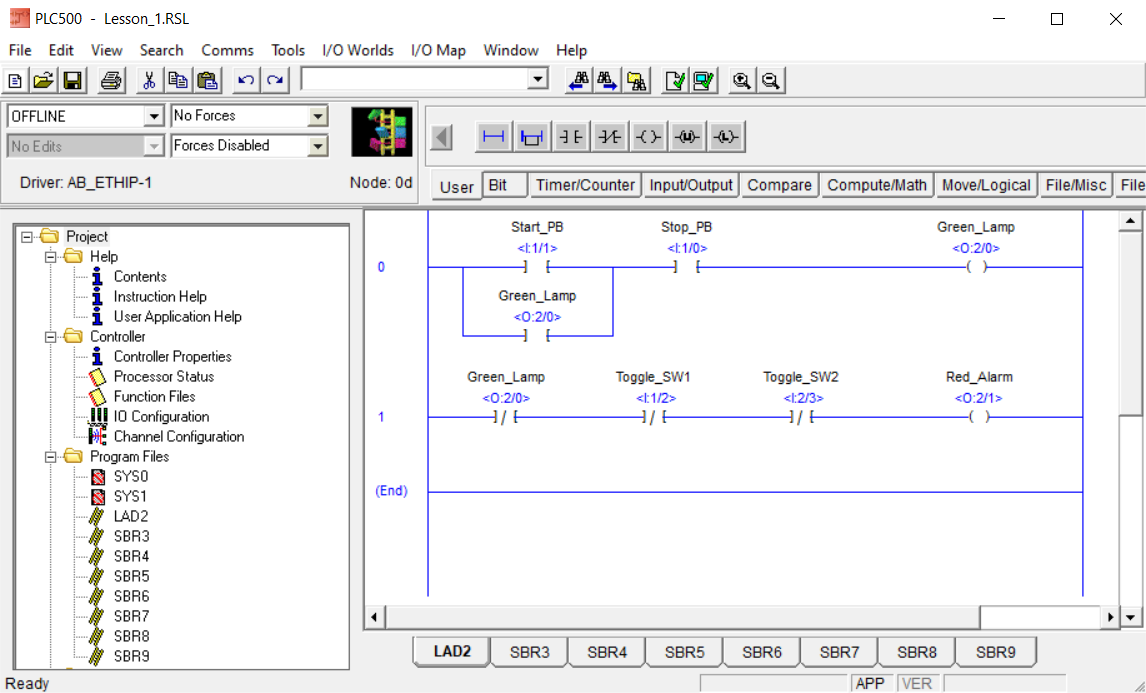
Task: Collapse the Controller folder node
Action: pyautogui.click(x=50, y=337)
